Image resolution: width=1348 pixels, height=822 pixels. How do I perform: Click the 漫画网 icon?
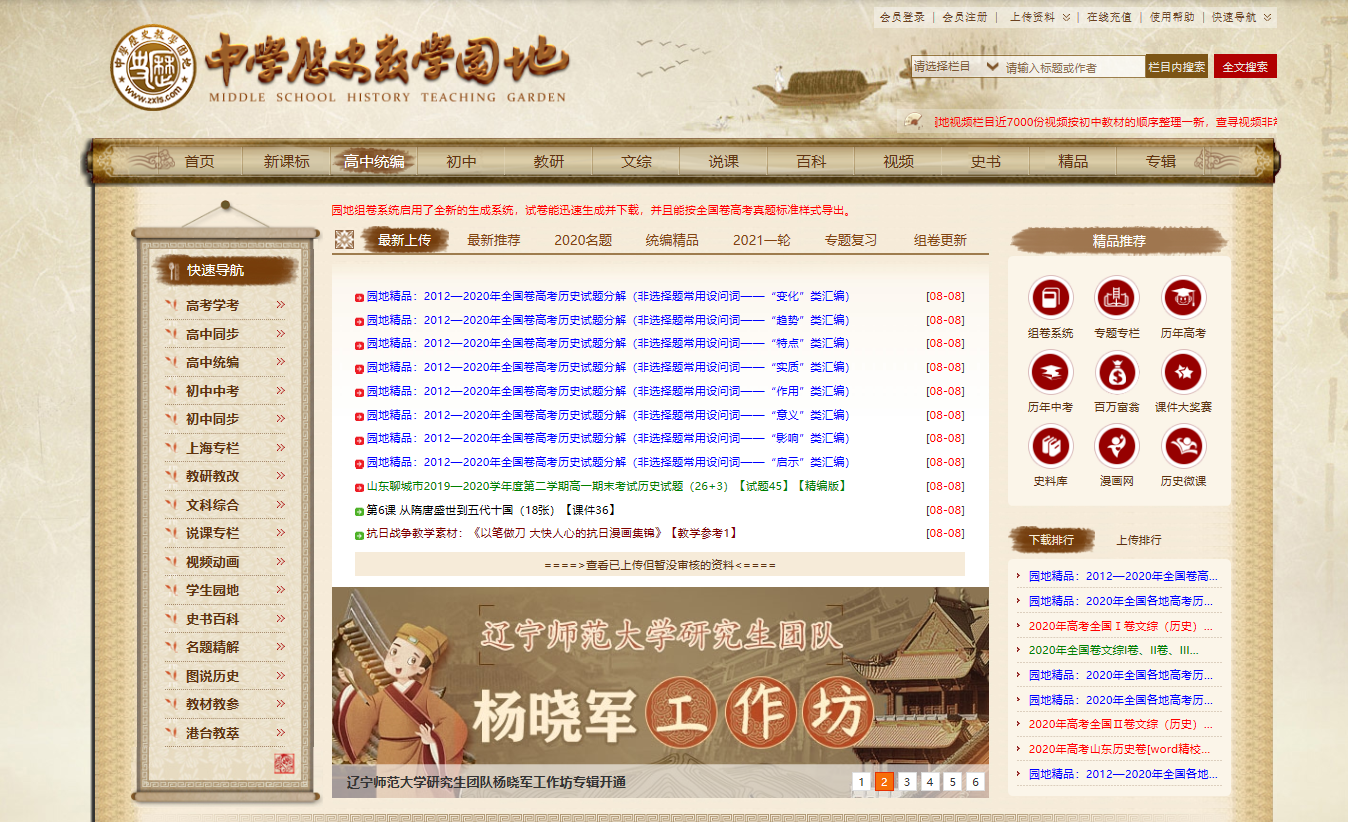(x=1116, y=448)
